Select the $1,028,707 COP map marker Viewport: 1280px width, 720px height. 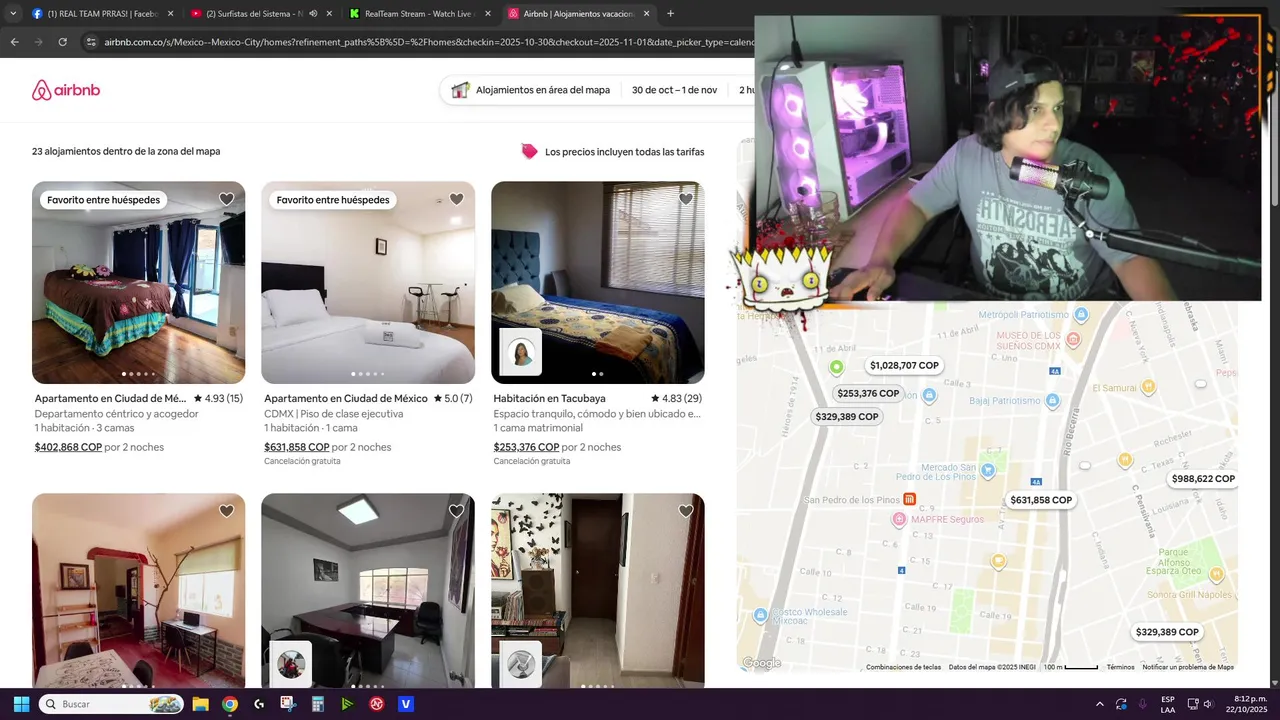click(x=904, y=366)
